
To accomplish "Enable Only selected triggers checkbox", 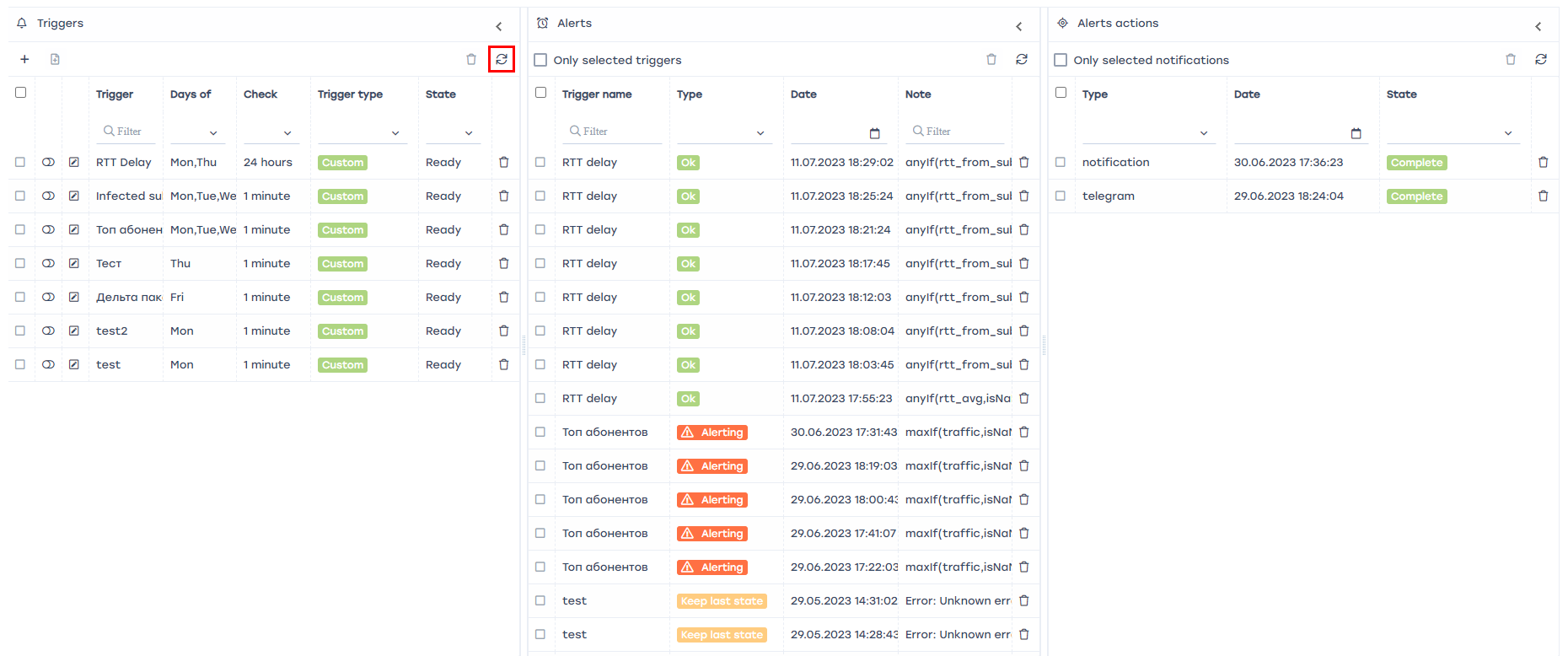I will click(x=541, y=60).
